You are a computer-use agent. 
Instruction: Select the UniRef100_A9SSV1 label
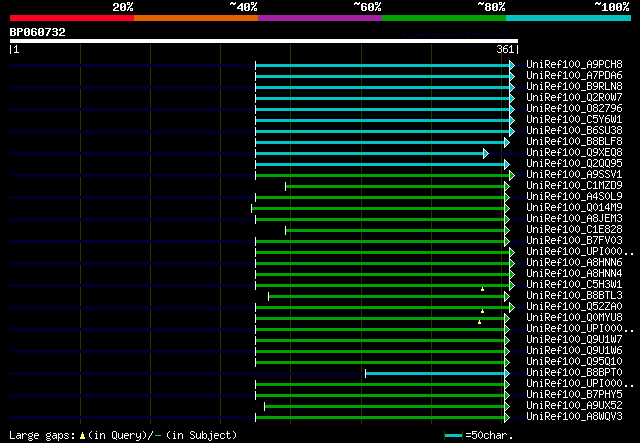574,174
